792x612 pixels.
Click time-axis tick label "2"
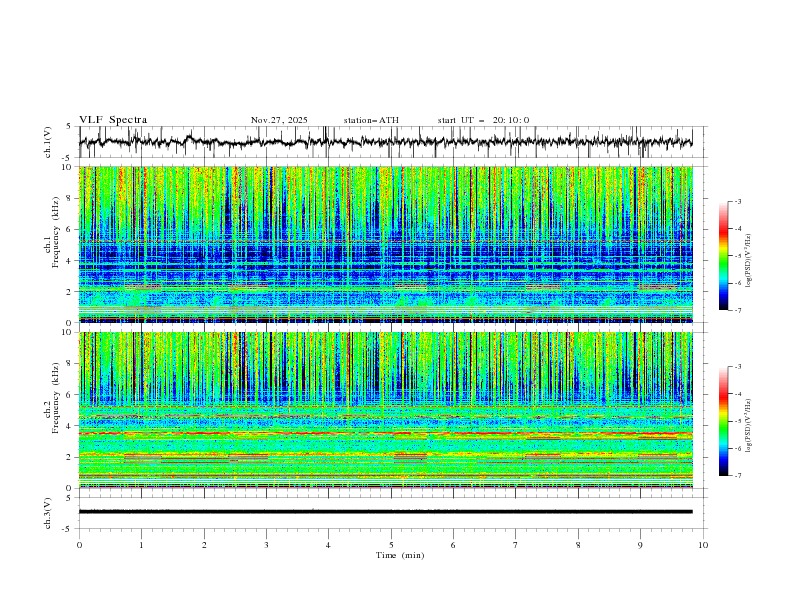click(x=204, y=545)
